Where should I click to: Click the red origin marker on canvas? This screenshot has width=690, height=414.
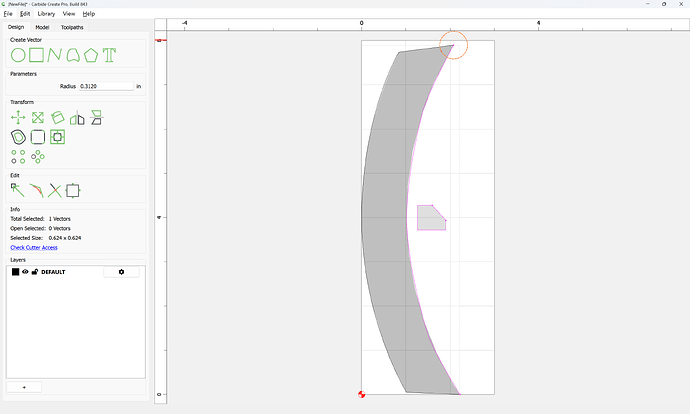coord(362,394)
